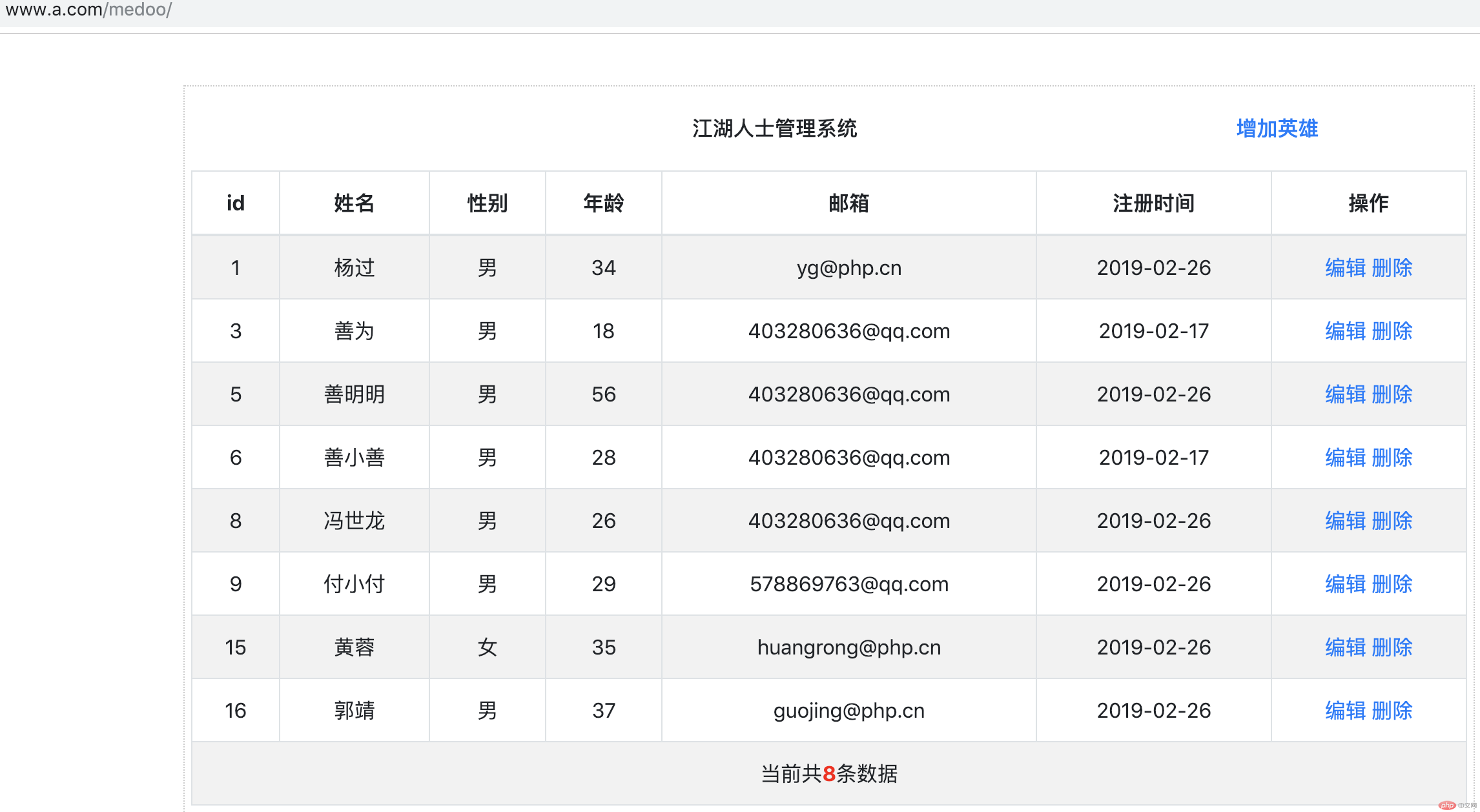Click the 邮箱 column header
The width and height of the screenshot is (1480, 812).
pos(849,203)
